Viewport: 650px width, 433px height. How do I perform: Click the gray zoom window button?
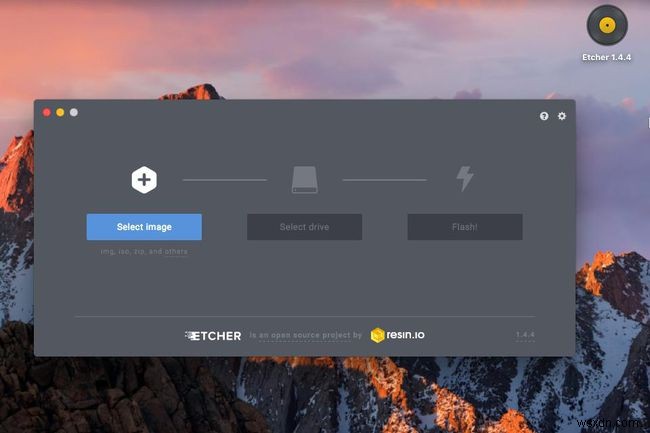click(x=74, y=112)
